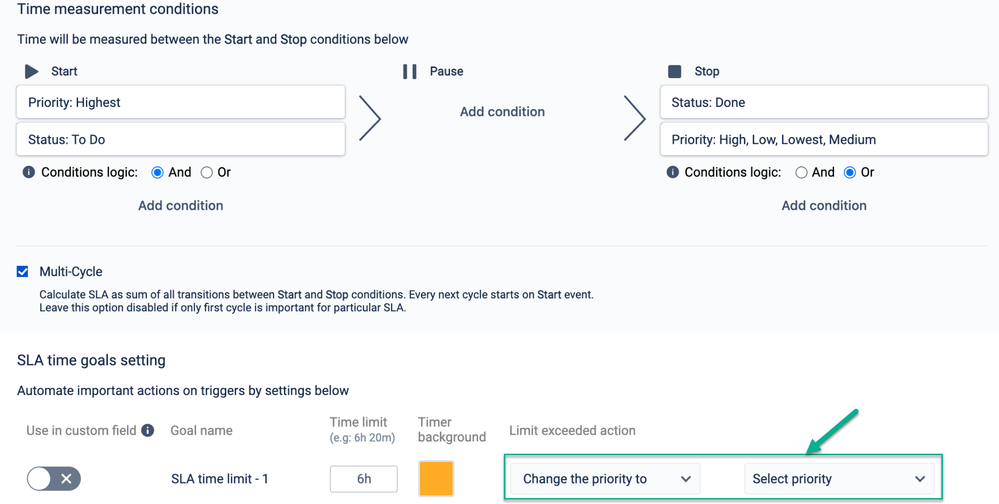
Task: Select Or logic for Stop conditions
Action: [850, 173]
